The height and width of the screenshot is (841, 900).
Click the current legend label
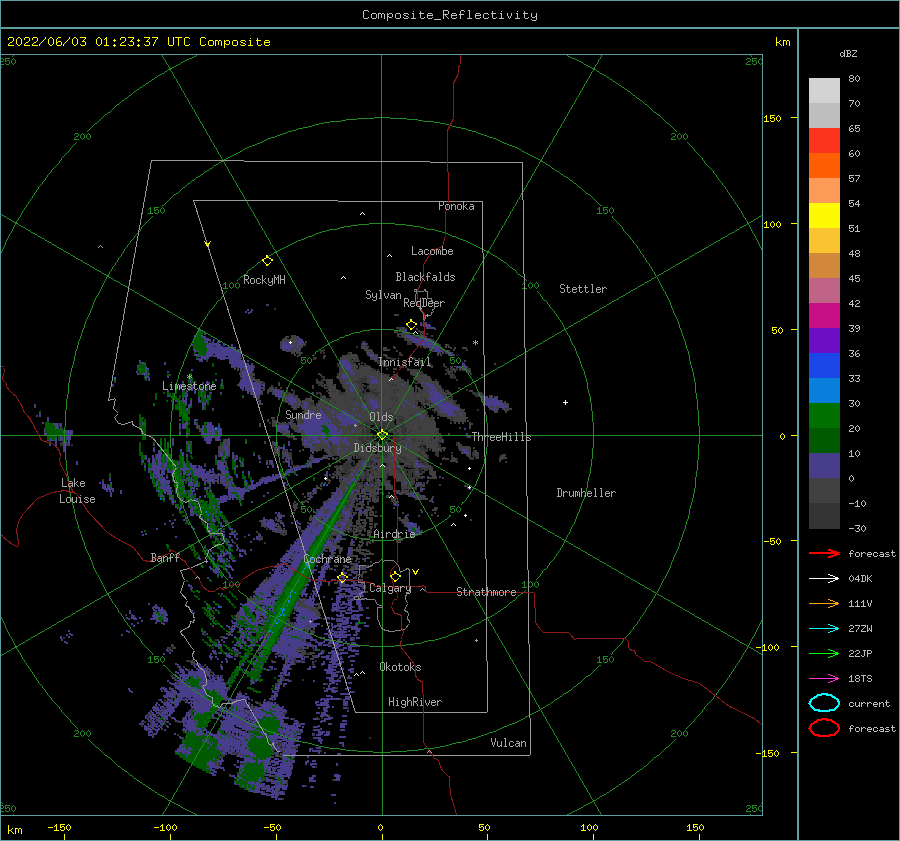(869, 703)
